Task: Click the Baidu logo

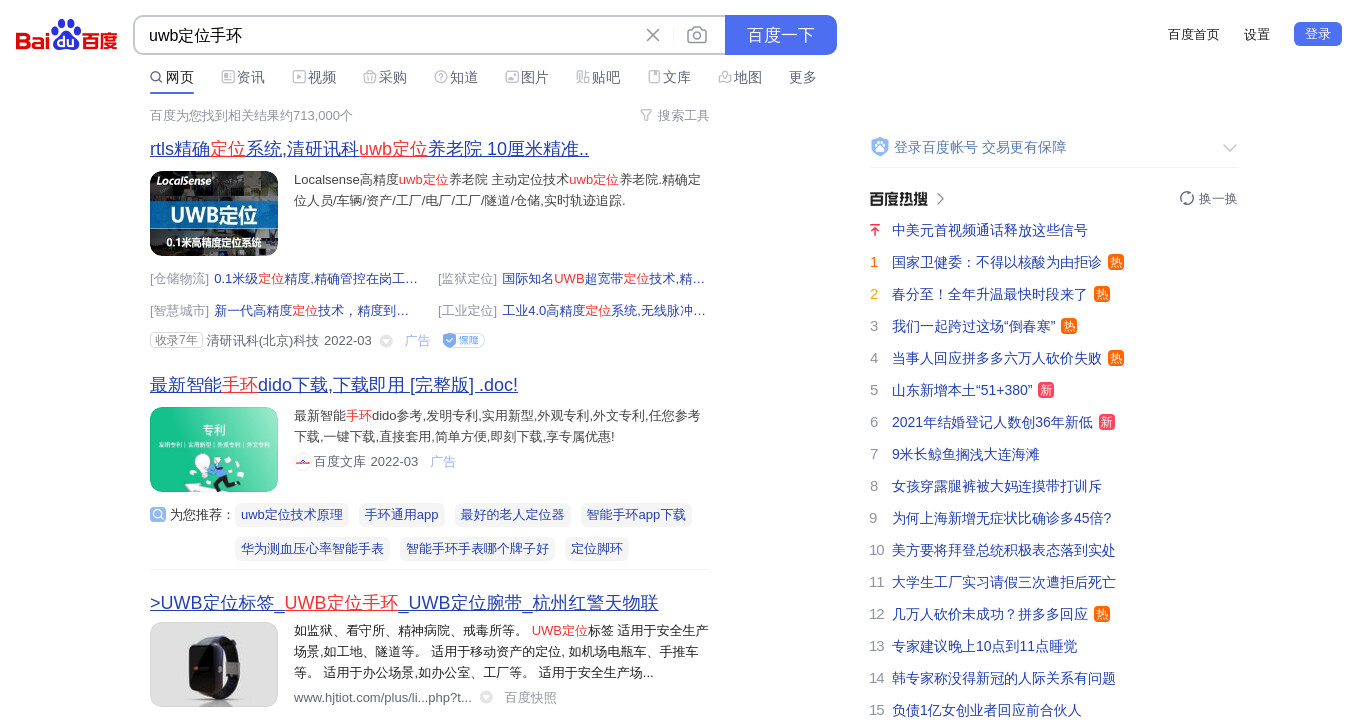Action: pos(67,35)
